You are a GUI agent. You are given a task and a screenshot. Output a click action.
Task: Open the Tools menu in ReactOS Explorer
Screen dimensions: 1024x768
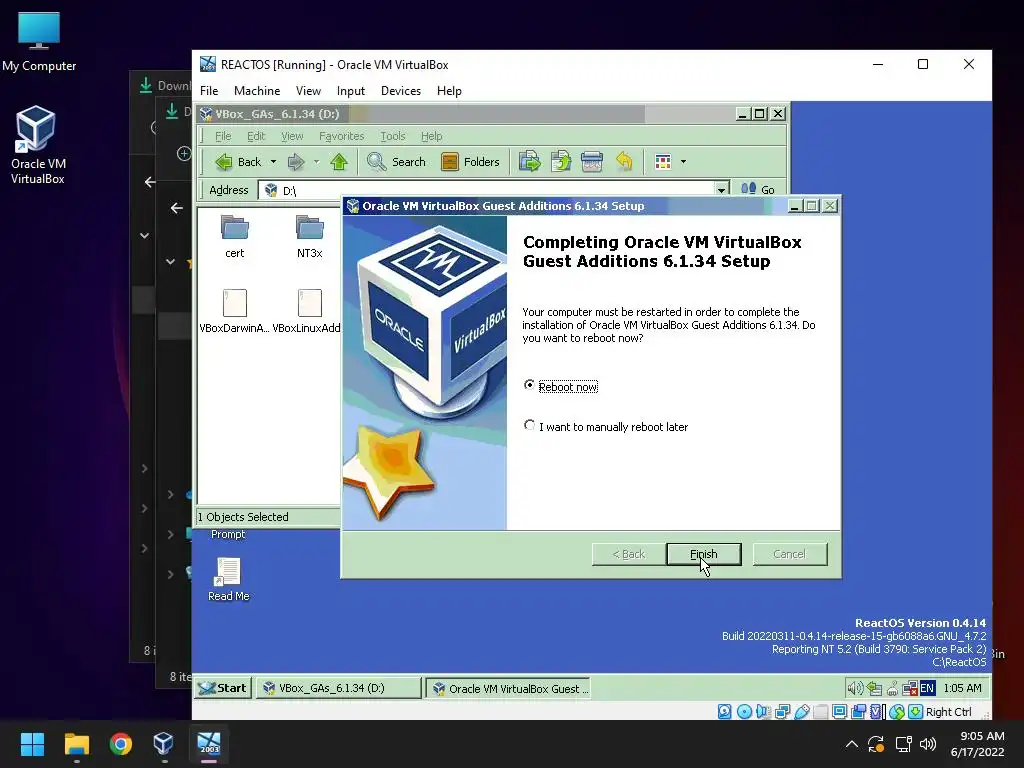[x=392, y=136]
